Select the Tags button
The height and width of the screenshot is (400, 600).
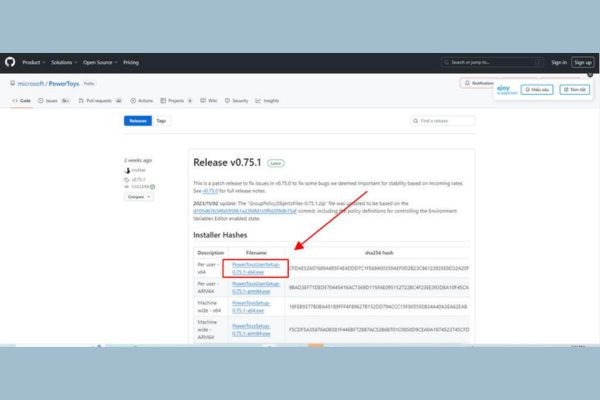[x=161, y=121]
